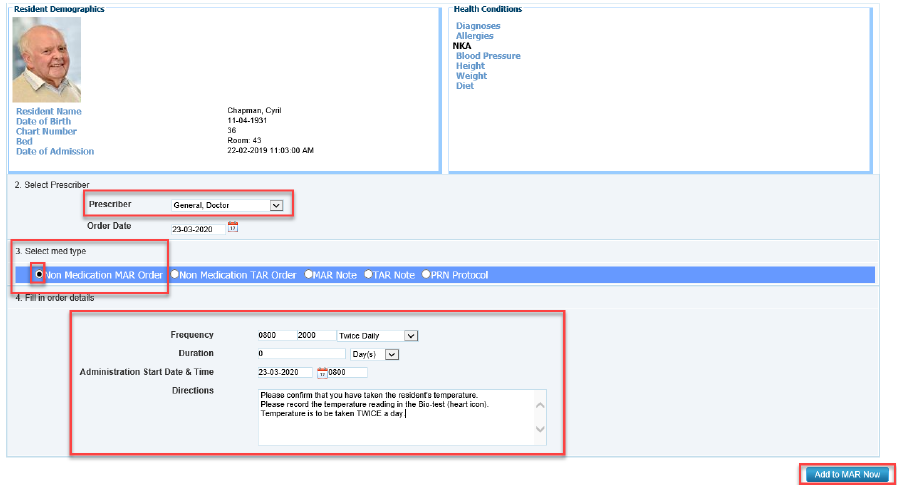The width and height of the screenshot is (900, 486).
Task: Select the Non Medication MAR Order option
Action: coord(39,274)
